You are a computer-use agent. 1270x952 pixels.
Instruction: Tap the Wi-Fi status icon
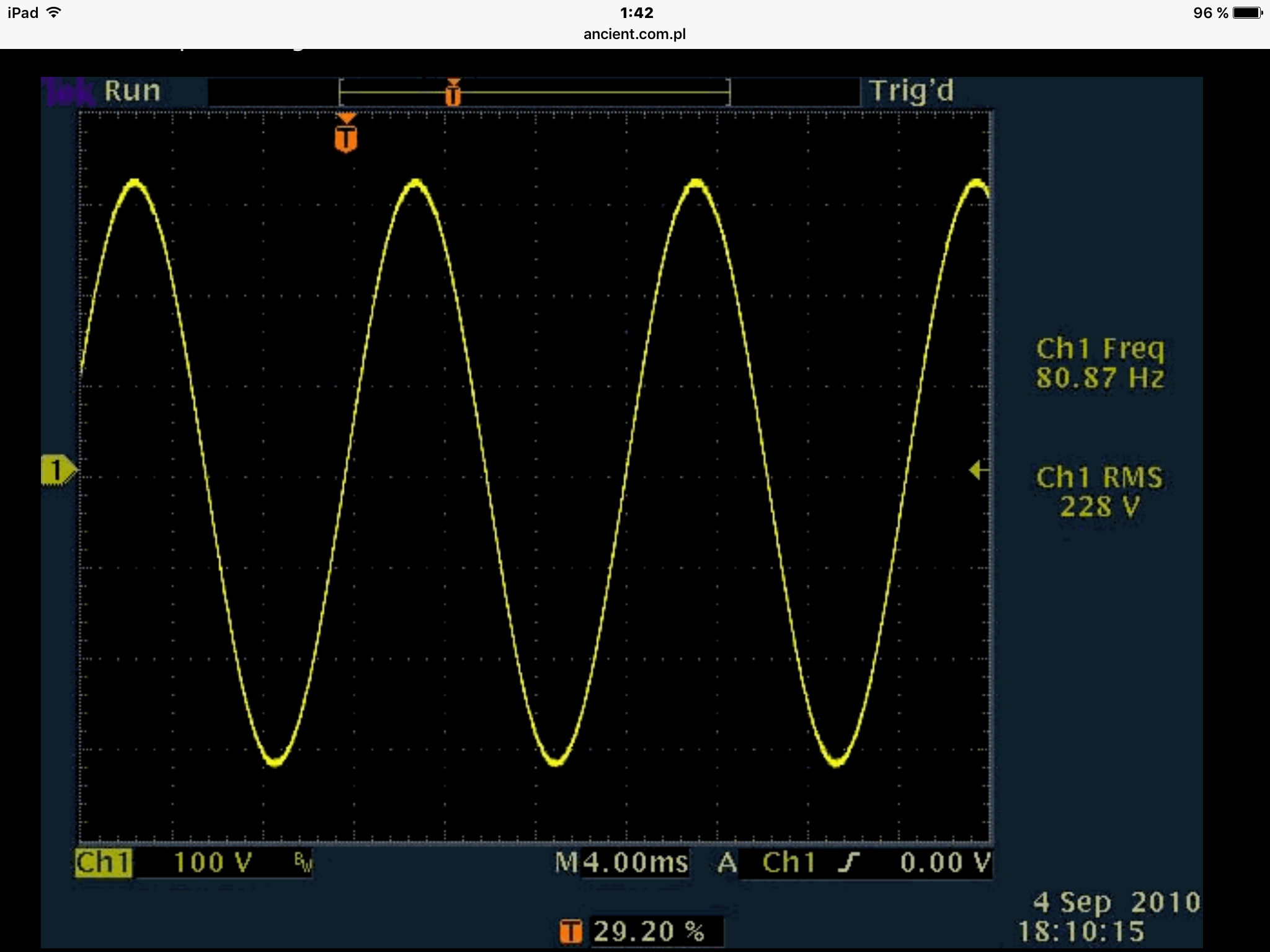(x=55, y=12)
